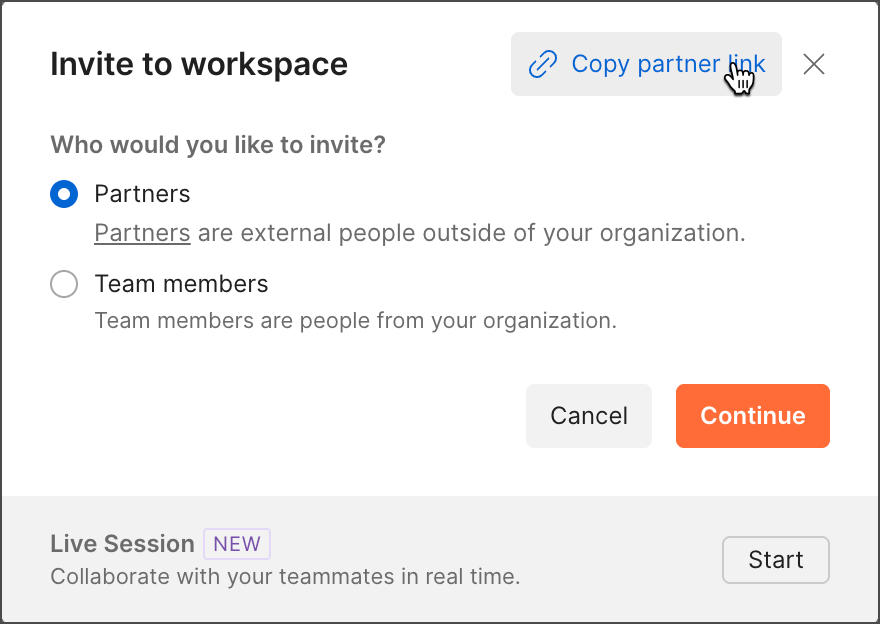Start a Live Session

click(x=775, y=559)
